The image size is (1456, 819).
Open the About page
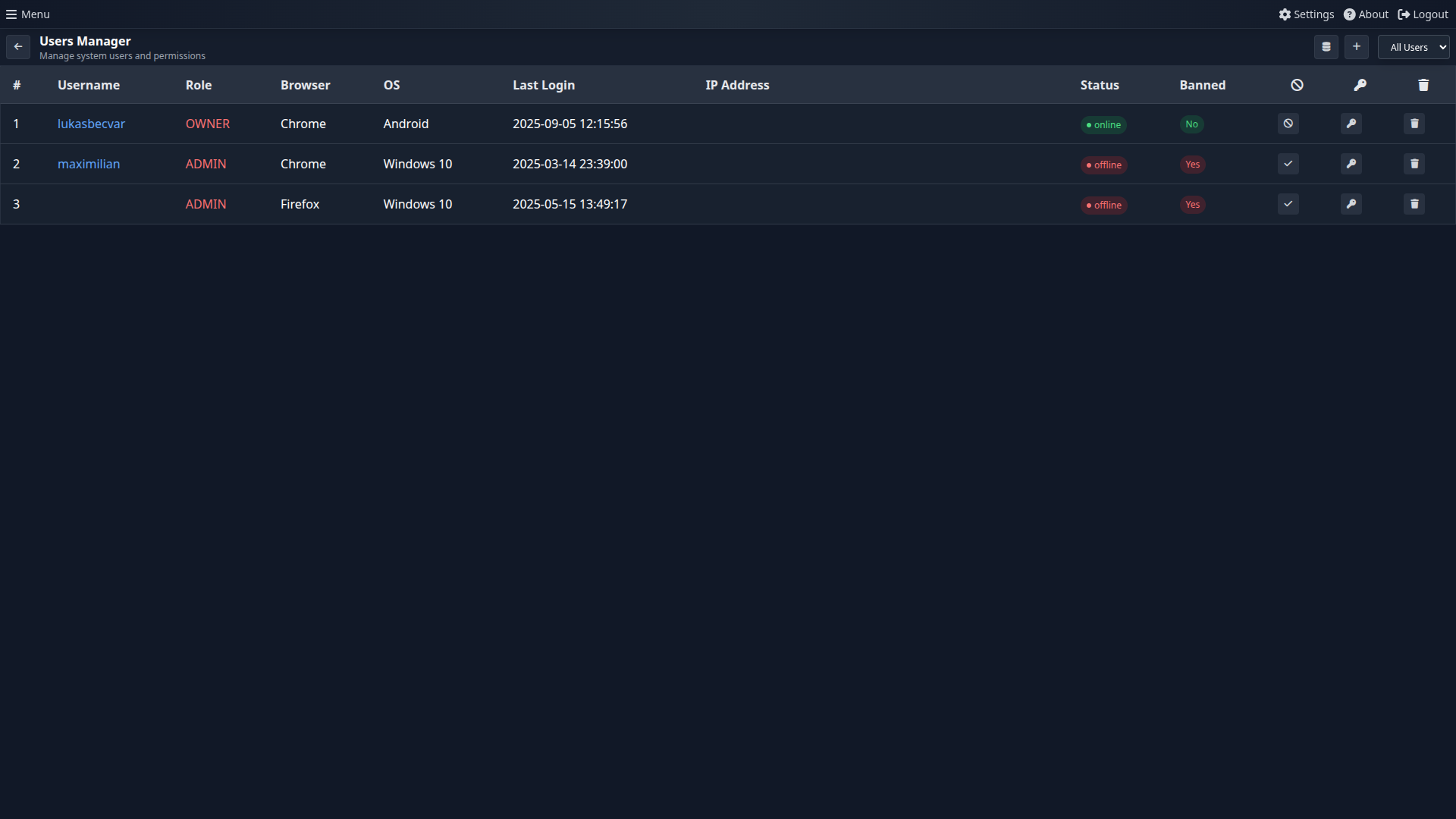click(1366, 14)
